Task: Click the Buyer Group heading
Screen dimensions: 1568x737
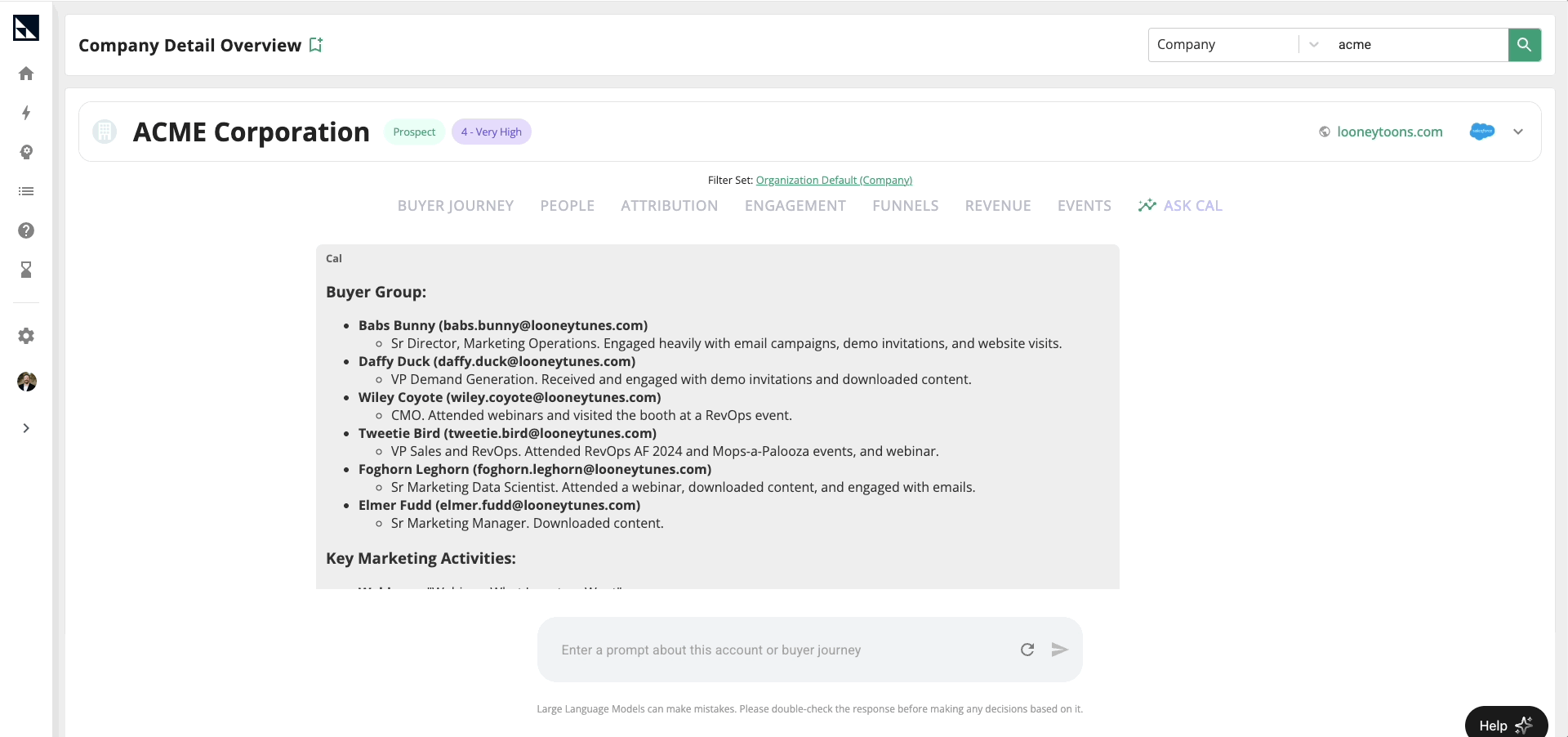Action: 376,292
